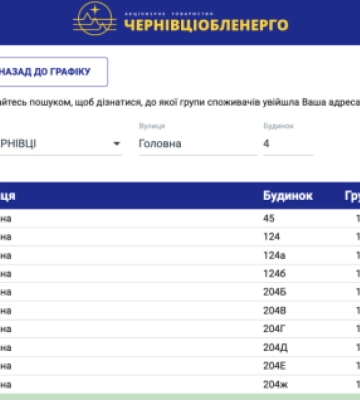Screen dimensions: 360x400
Task: Click the Будинок column header
Action: 288,196
